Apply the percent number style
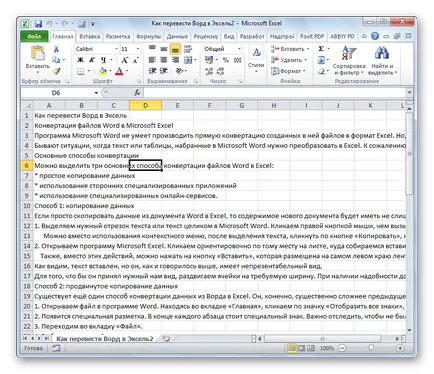434x374 pixels. (x=226, y=60)
